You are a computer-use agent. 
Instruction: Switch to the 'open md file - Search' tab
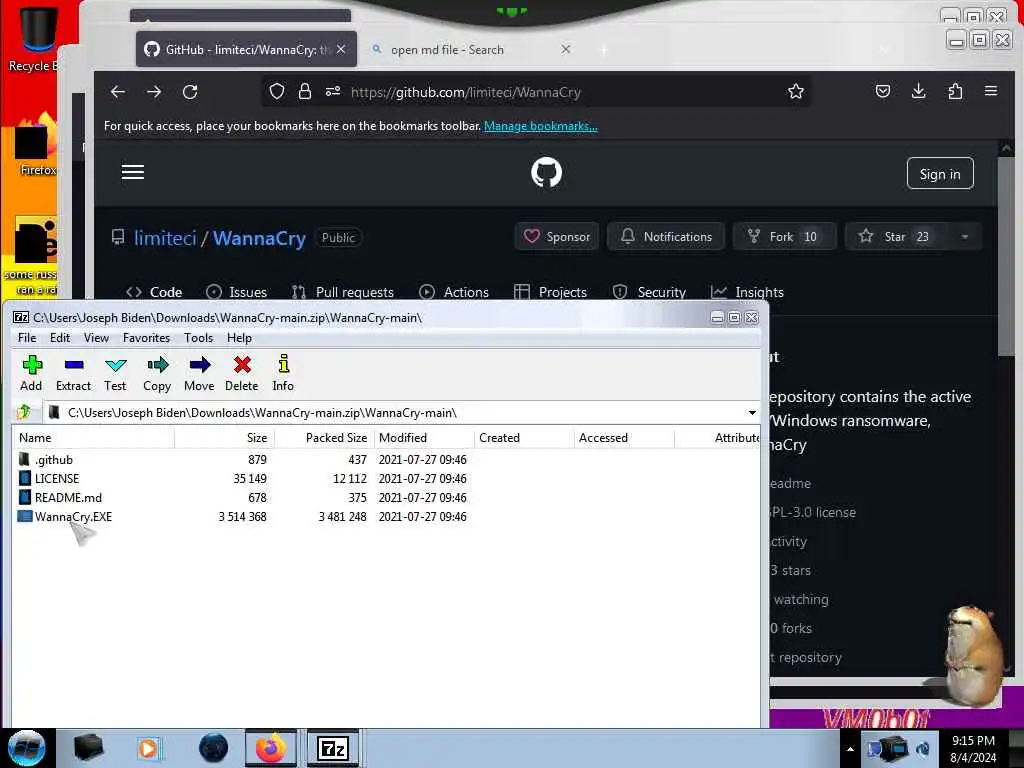tap(472, 50)
